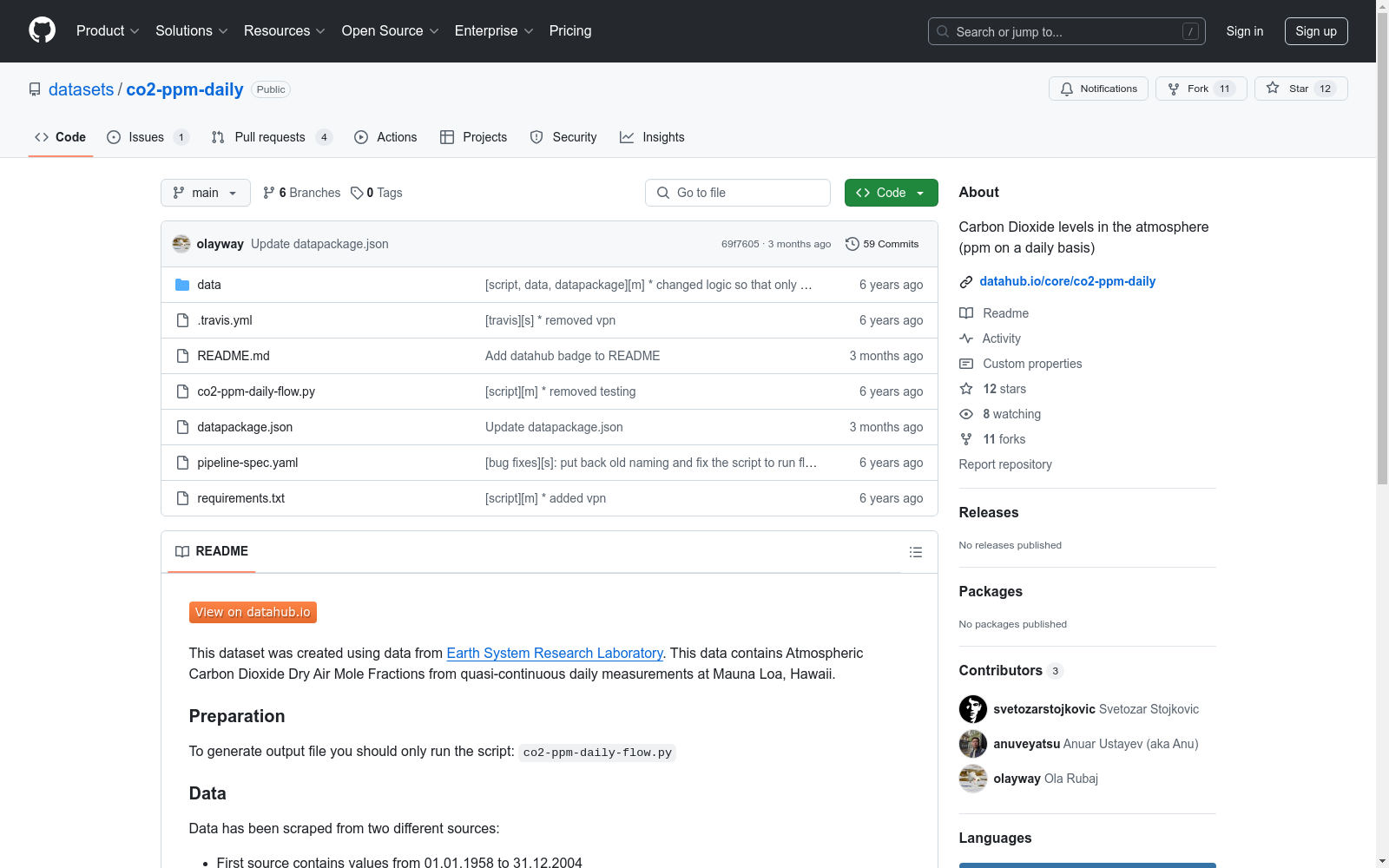Image resolution: width=1389 pixels, height=868 pixels.
Task: Click the search magnifier icon in header
Action: coord(943,31)
